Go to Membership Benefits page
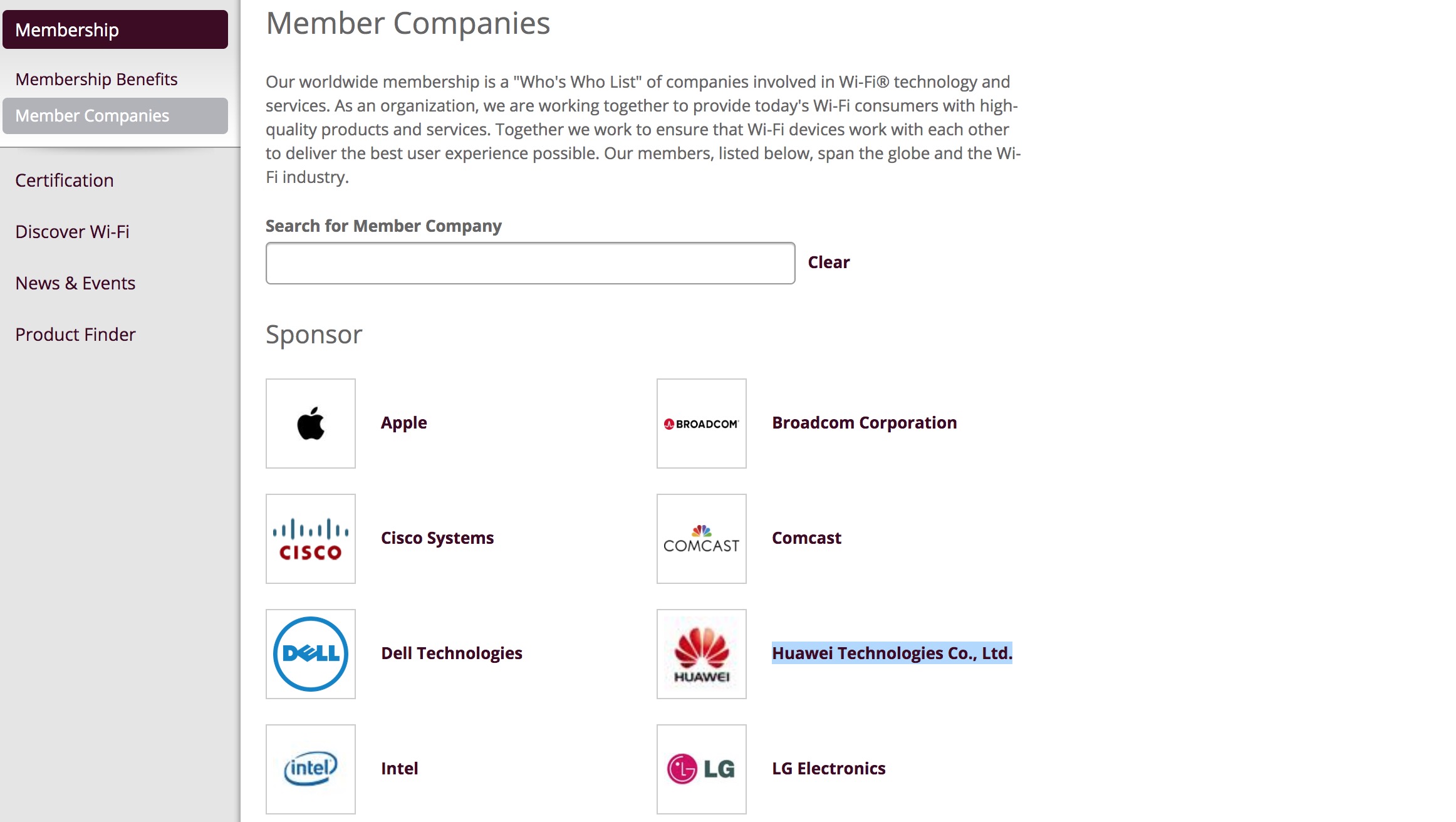Image resolution: width=1456 pixels, height=822 pixels. [96, 80]
